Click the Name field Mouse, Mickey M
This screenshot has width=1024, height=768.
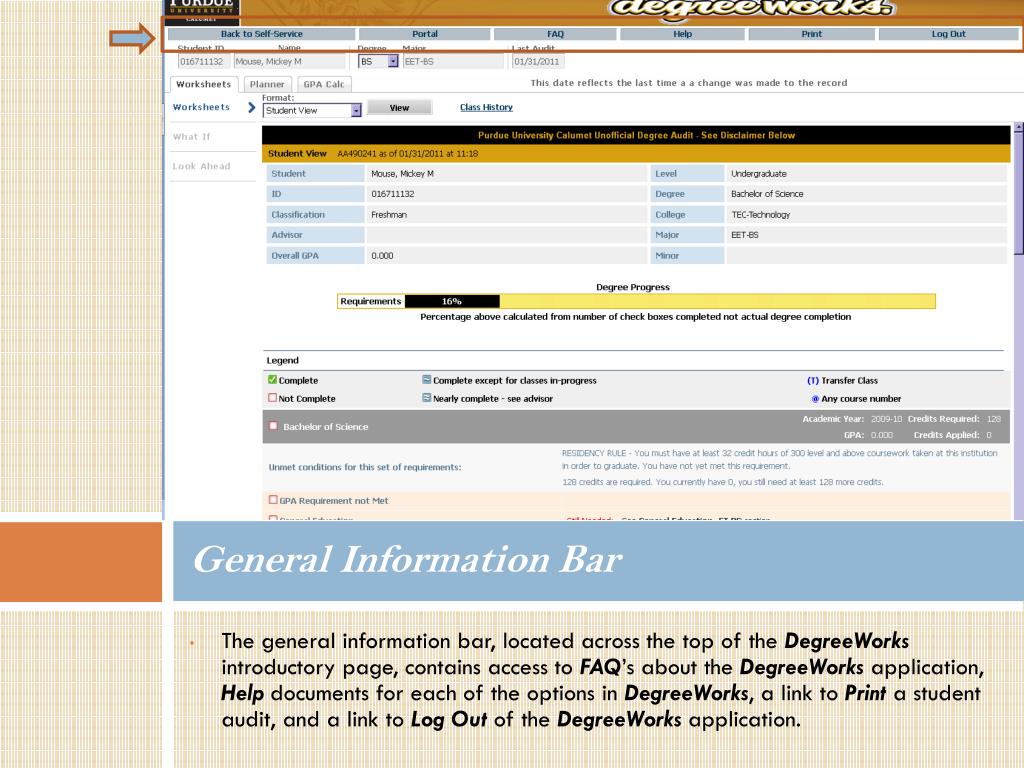289,61
